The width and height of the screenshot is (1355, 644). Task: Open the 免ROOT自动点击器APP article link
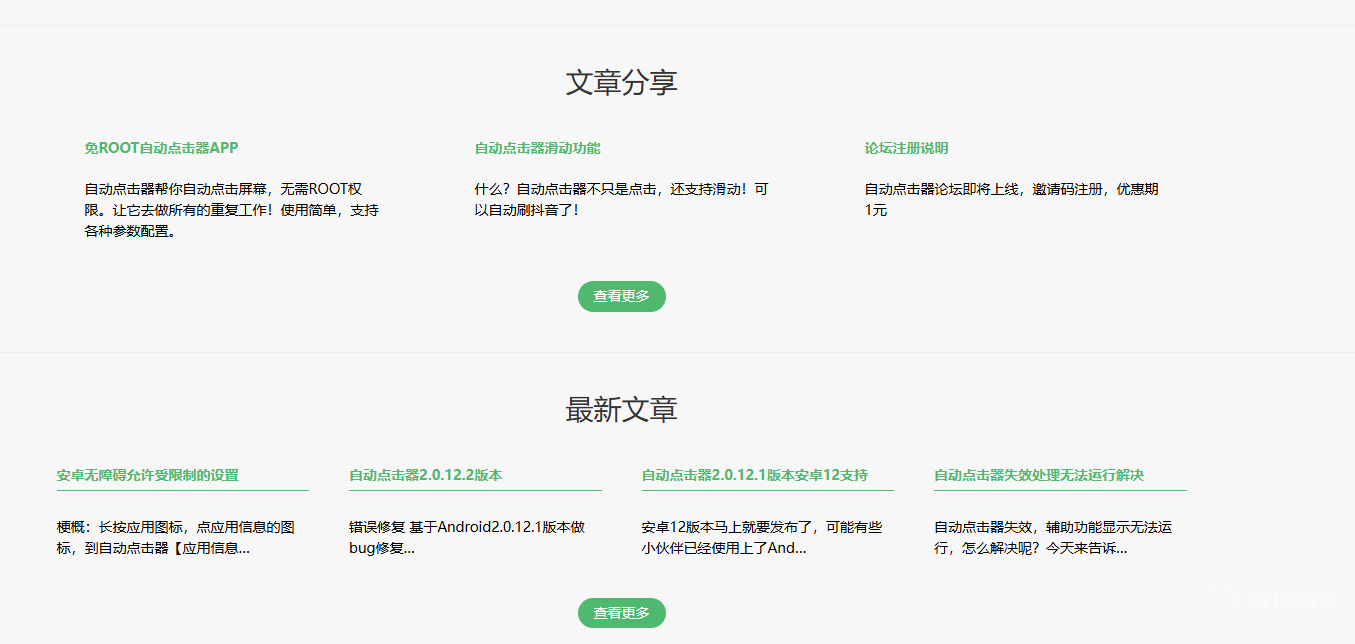(x=161, y=148)
